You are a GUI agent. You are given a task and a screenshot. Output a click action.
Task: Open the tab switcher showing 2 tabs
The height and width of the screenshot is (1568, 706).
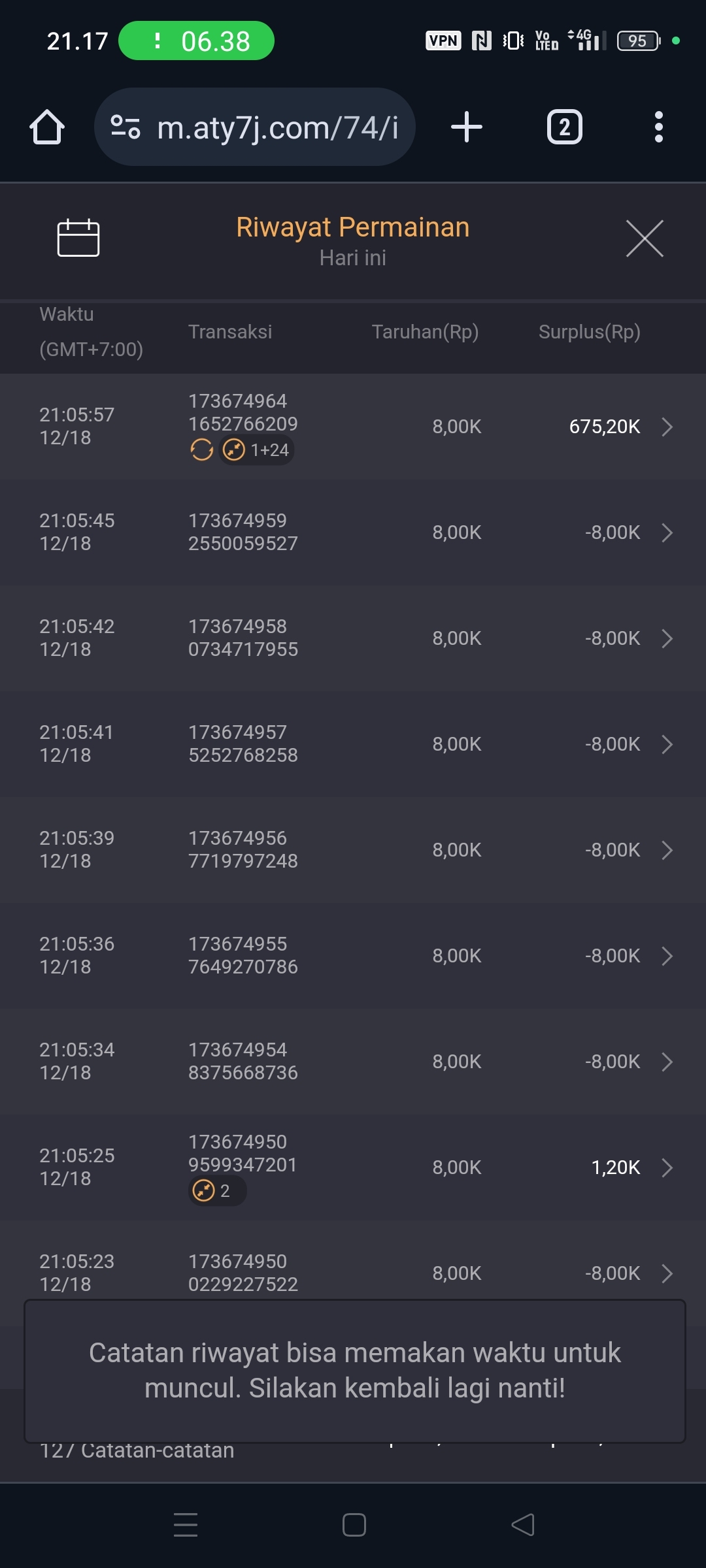pyautogui.click(x=564, y=127)
